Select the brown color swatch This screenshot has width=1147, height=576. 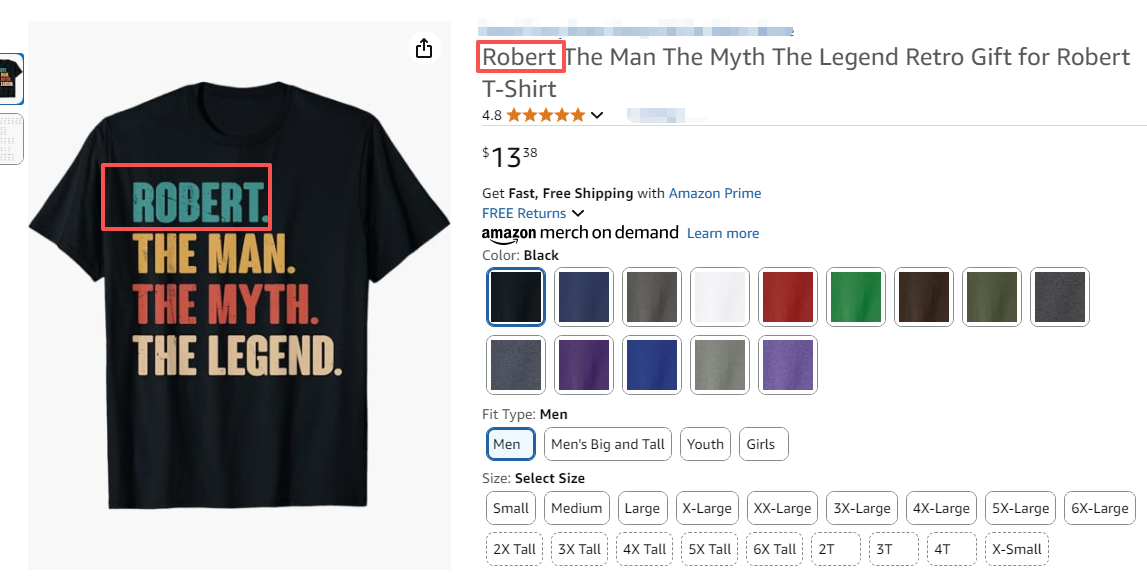click(x=924, y=297)
